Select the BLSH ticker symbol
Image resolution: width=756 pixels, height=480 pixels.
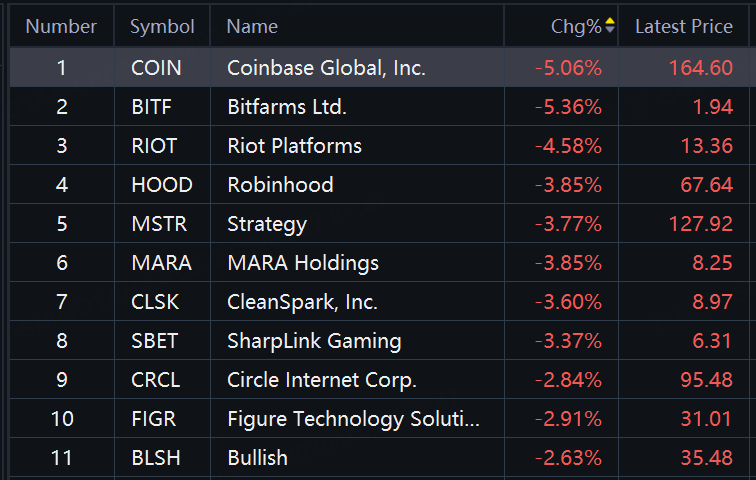coord(155,458)
